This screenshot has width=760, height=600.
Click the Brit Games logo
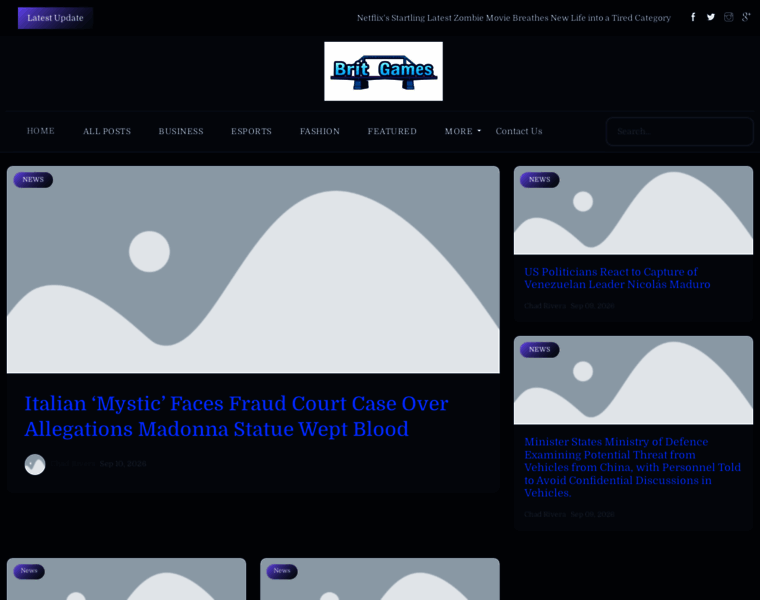pyautogui.click(x=383, y=71)
